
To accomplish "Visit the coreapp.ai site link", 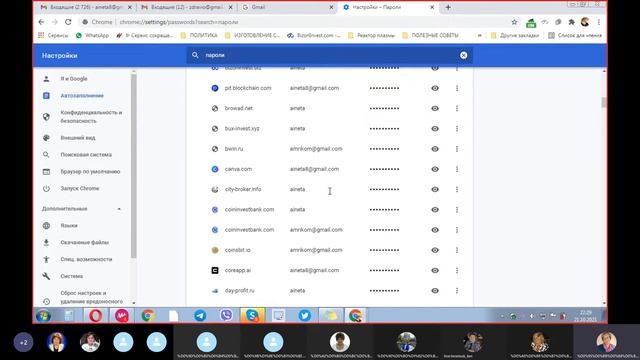I will click(238, 270).
